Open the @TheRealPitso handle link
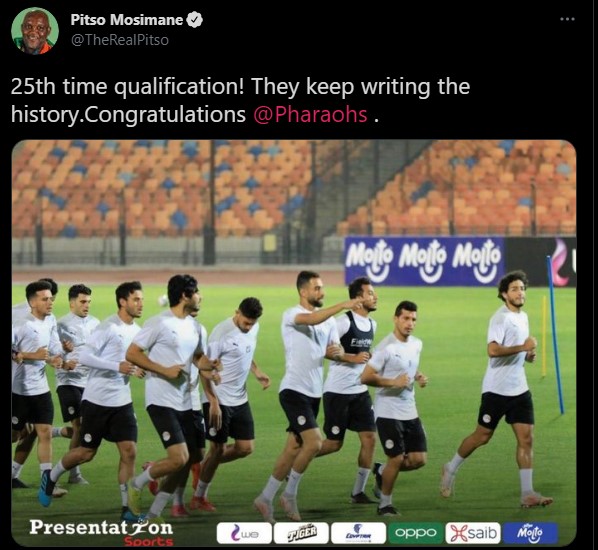The width and height of the screenshot is (598, 550). [120, 40]
